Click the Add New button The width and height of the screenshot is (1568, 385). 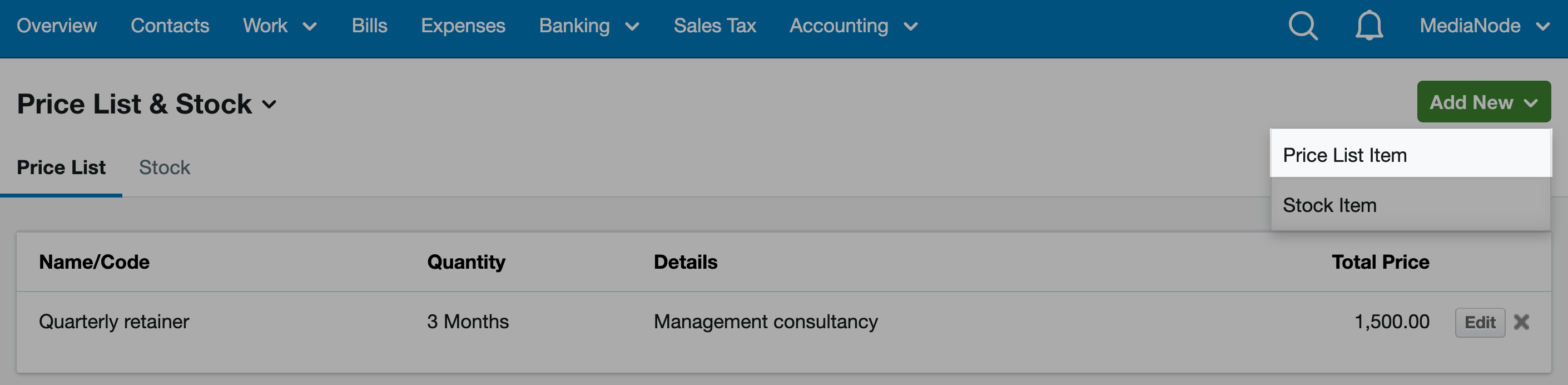tap(1483, 102)
